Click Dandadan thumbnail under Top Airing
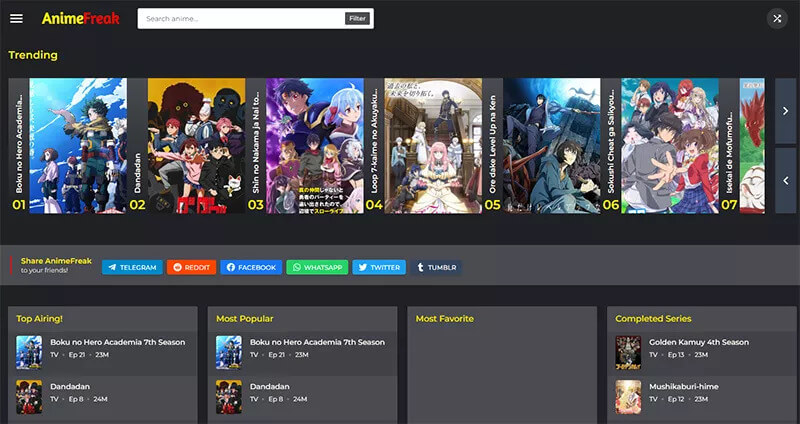This screenshot has width=800, height=424. 29,396
